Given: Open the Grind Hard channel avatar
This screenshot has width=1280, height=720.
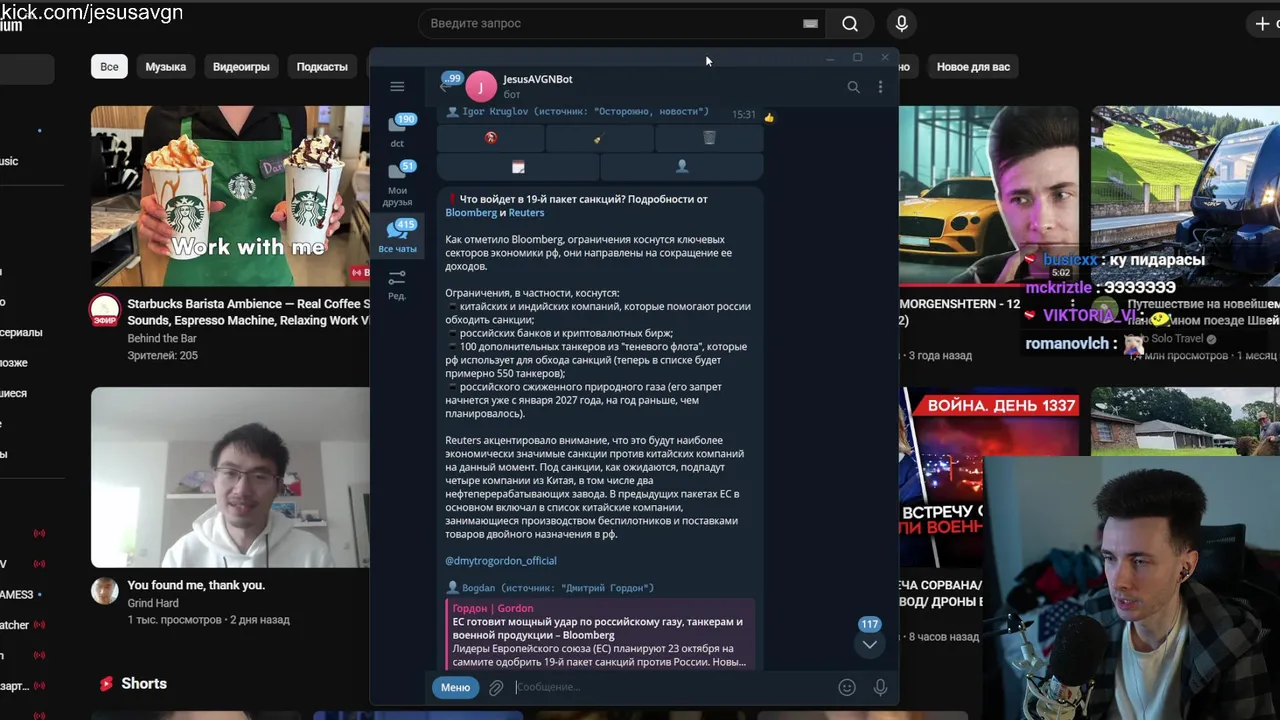Looking at the screenshot, I should [x=105, y=590].
